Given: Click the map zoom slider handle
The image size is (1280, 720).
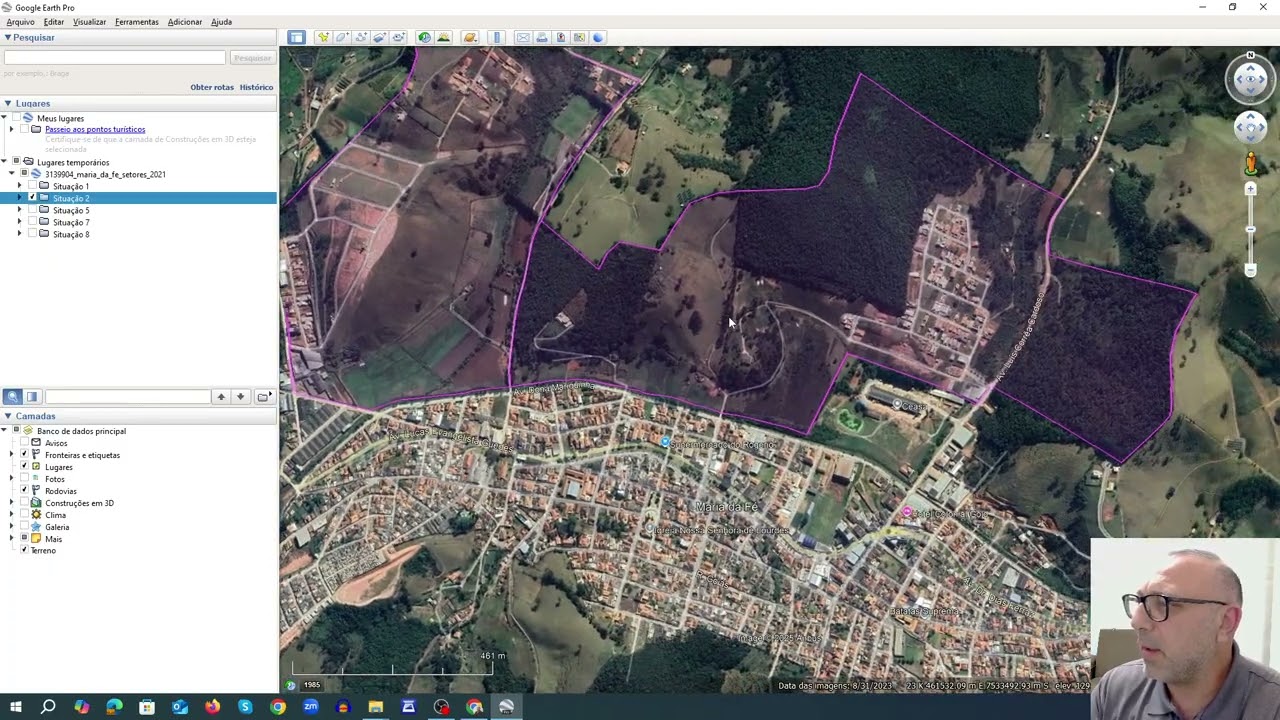Looking at the screenshot, I should pyautogui.click(x=1250, y=230).
